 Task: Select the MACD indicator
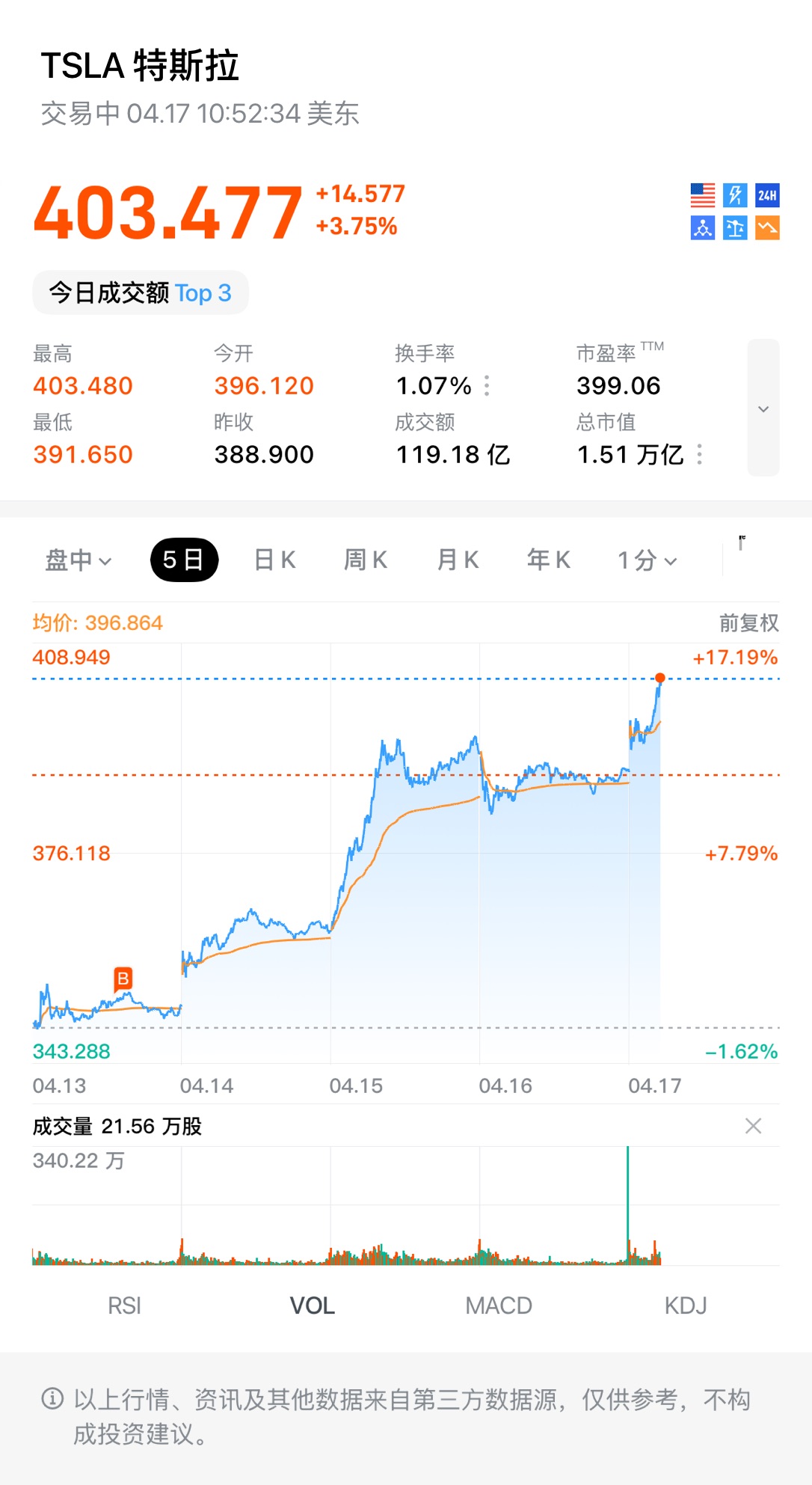pyautogui.click(x=498, y=1305)
